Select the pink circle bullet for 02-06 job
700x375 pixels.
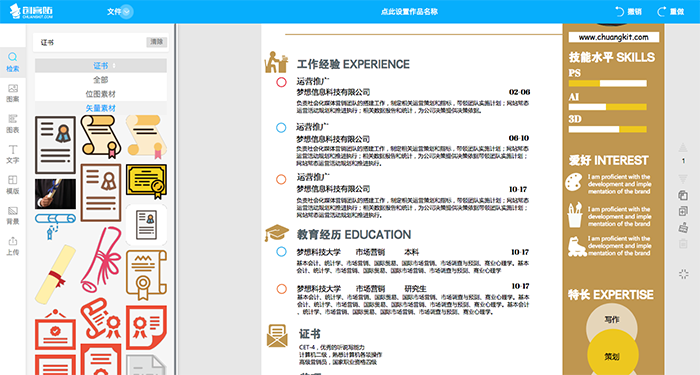tap(281, 82)
